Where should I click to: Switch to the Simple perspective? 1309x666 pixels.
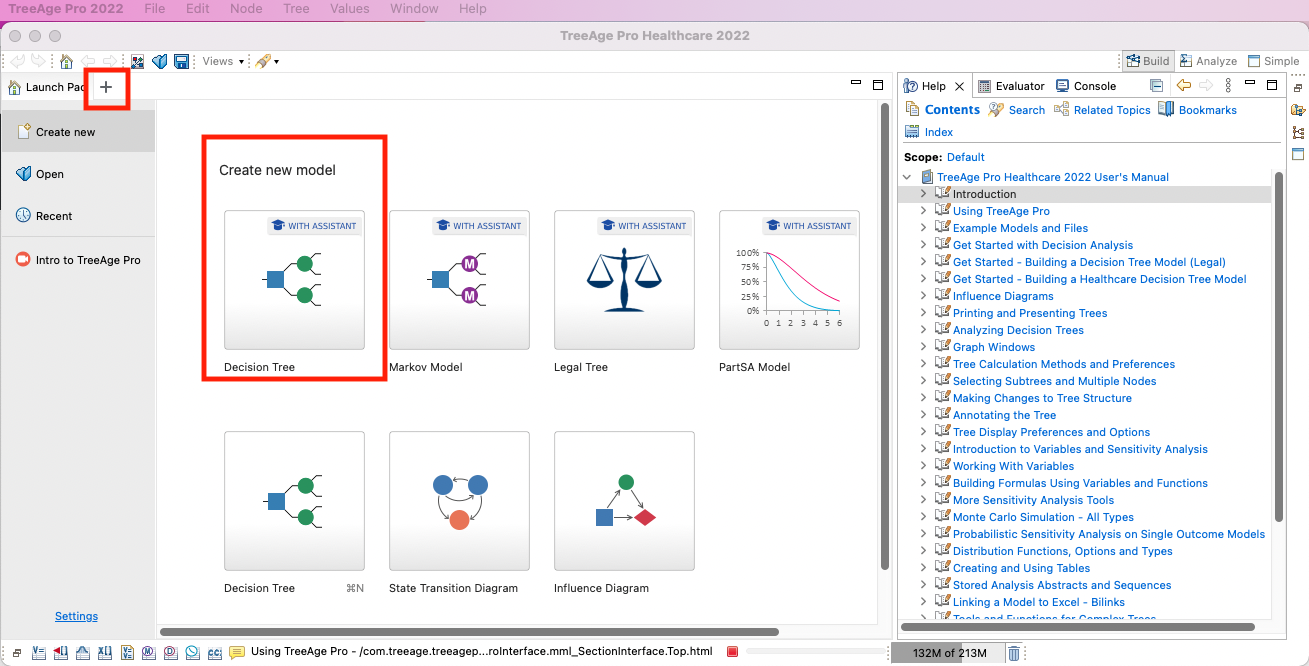1273,61
